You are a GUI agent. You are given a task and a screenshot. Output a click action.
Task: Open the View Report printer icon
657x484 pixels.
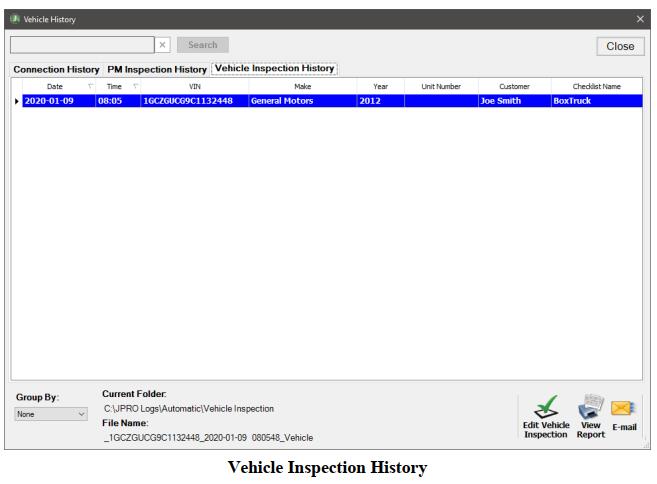point(591,406)
